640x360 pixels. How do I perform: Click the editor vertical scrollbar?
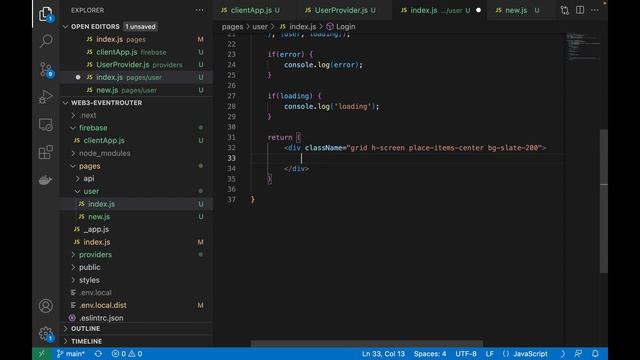[x=604, y=201]
